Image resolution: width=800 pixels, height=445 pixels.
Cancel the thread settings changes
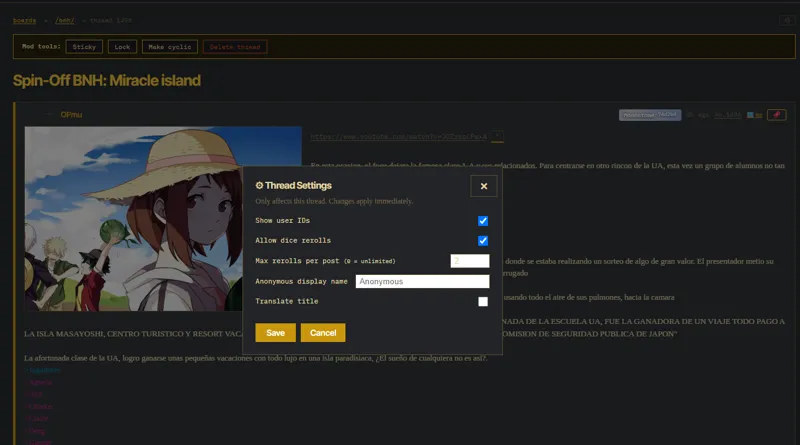tap(323, 333)
